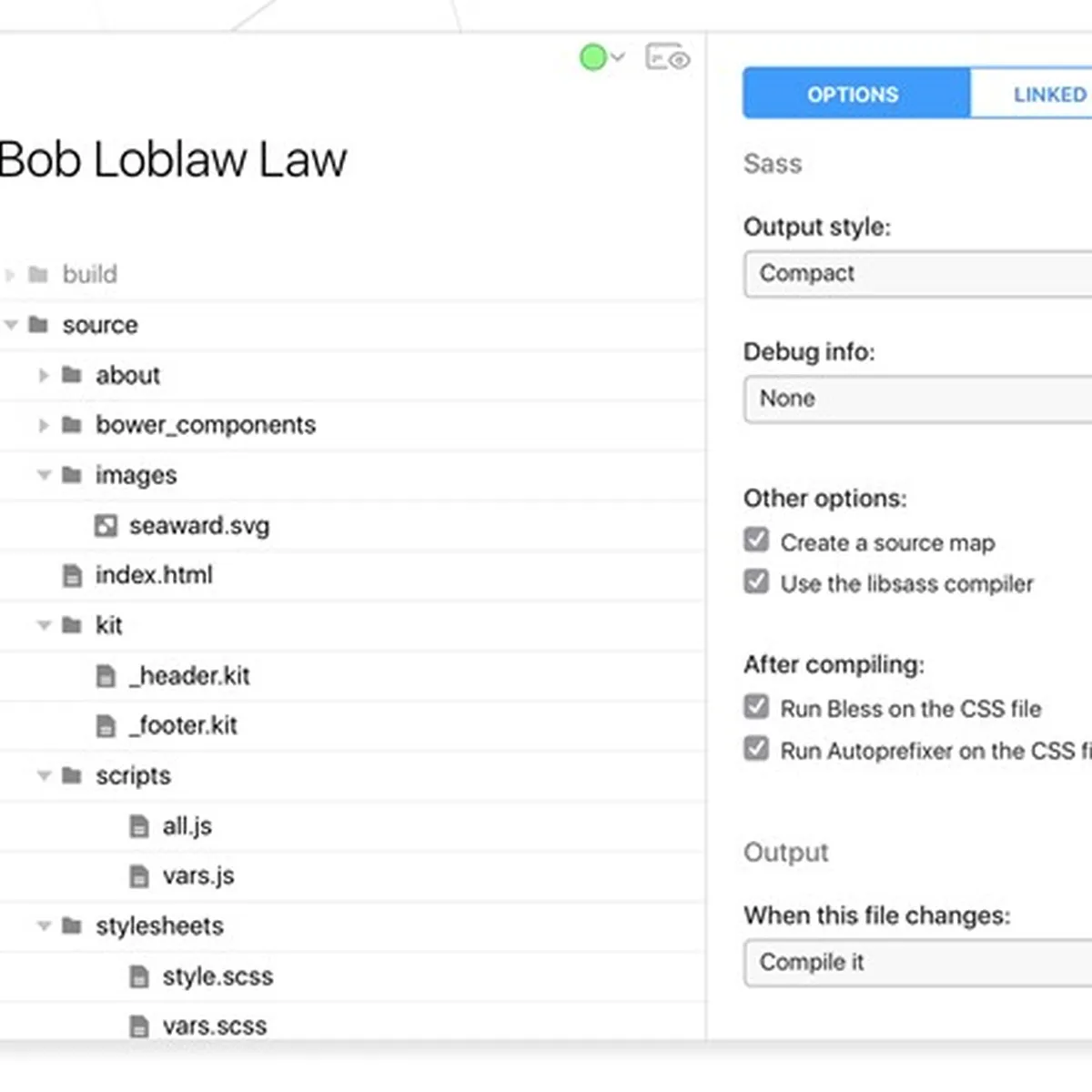The image size is (1092, 1092).
Task: Select the seaward.svg file name
Action: 199,526
